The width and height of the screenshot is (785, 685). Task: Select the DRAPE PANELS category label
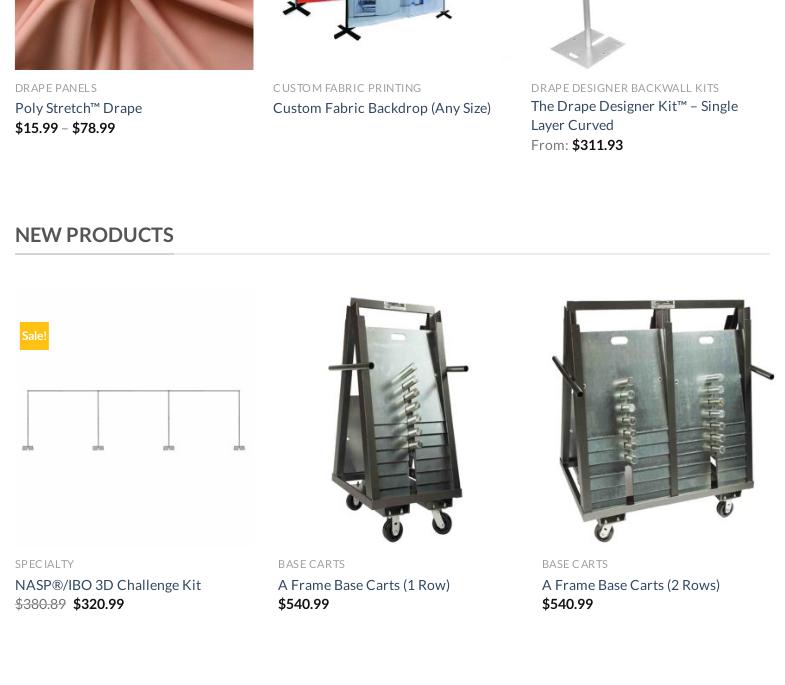[56, 88]
